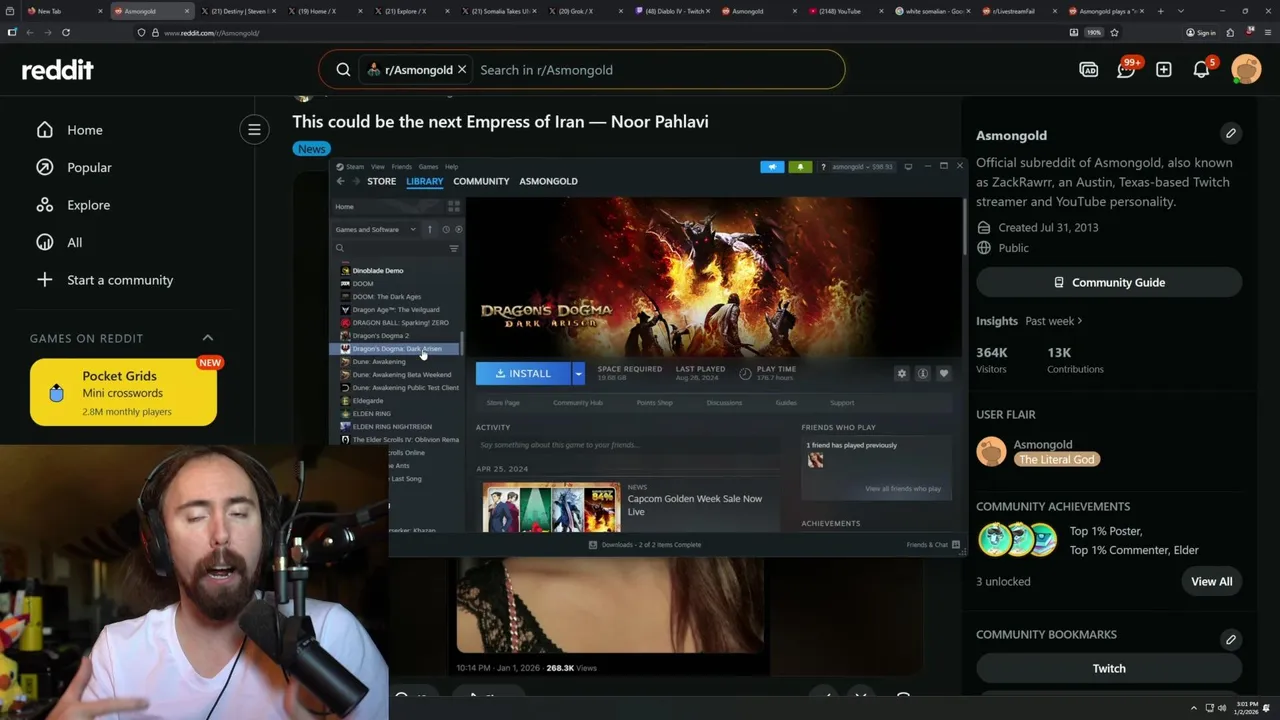This screenshot has width=1280, height=720.
Task: Toggle the Steam library collections grid view
Action: tap(453, 206)
